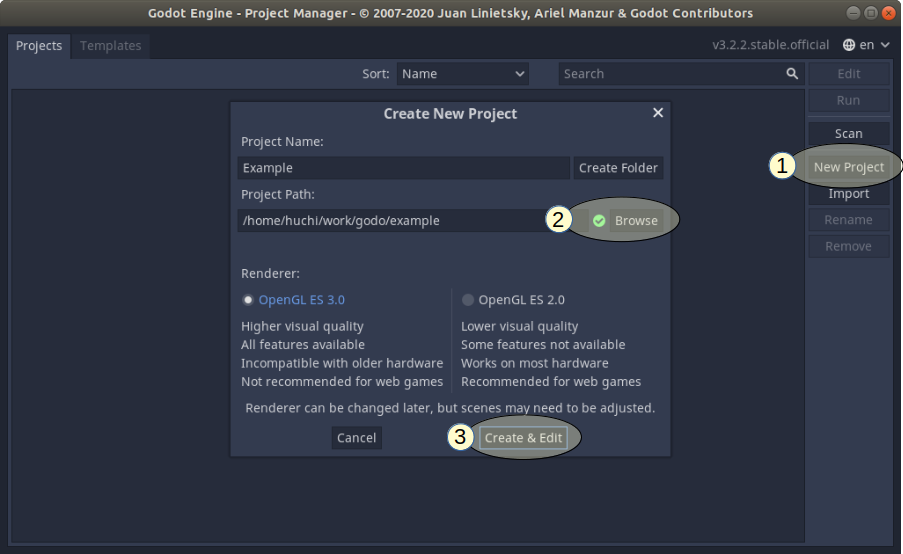The width and height of the screenshot is (903, 554).
Task: Focus the Project Name field
Action: 404,168
